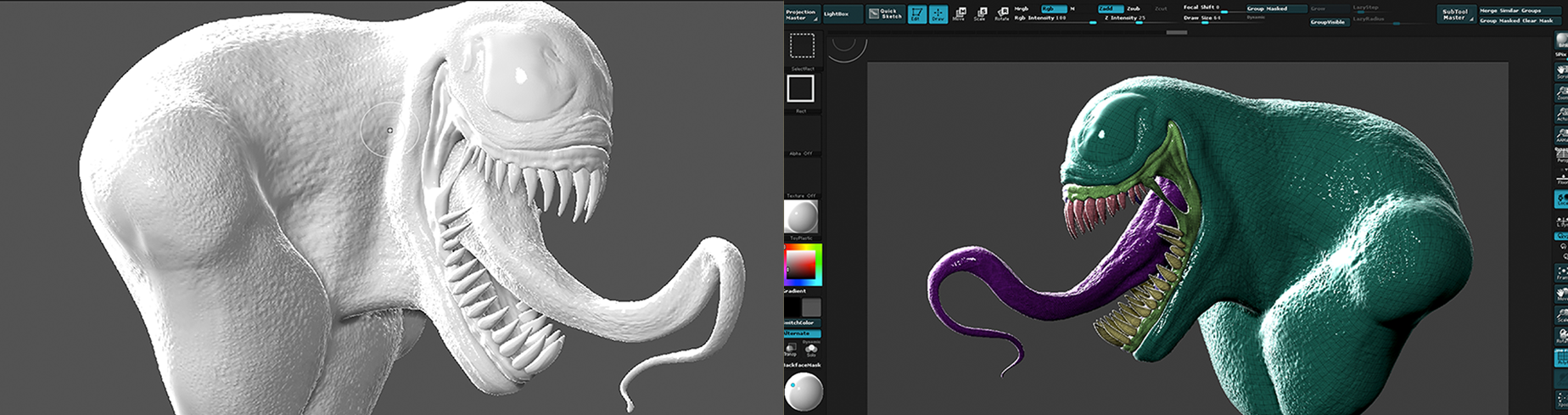Toggle the Alternate color button
1568x415 pixels.
(802, 334)
